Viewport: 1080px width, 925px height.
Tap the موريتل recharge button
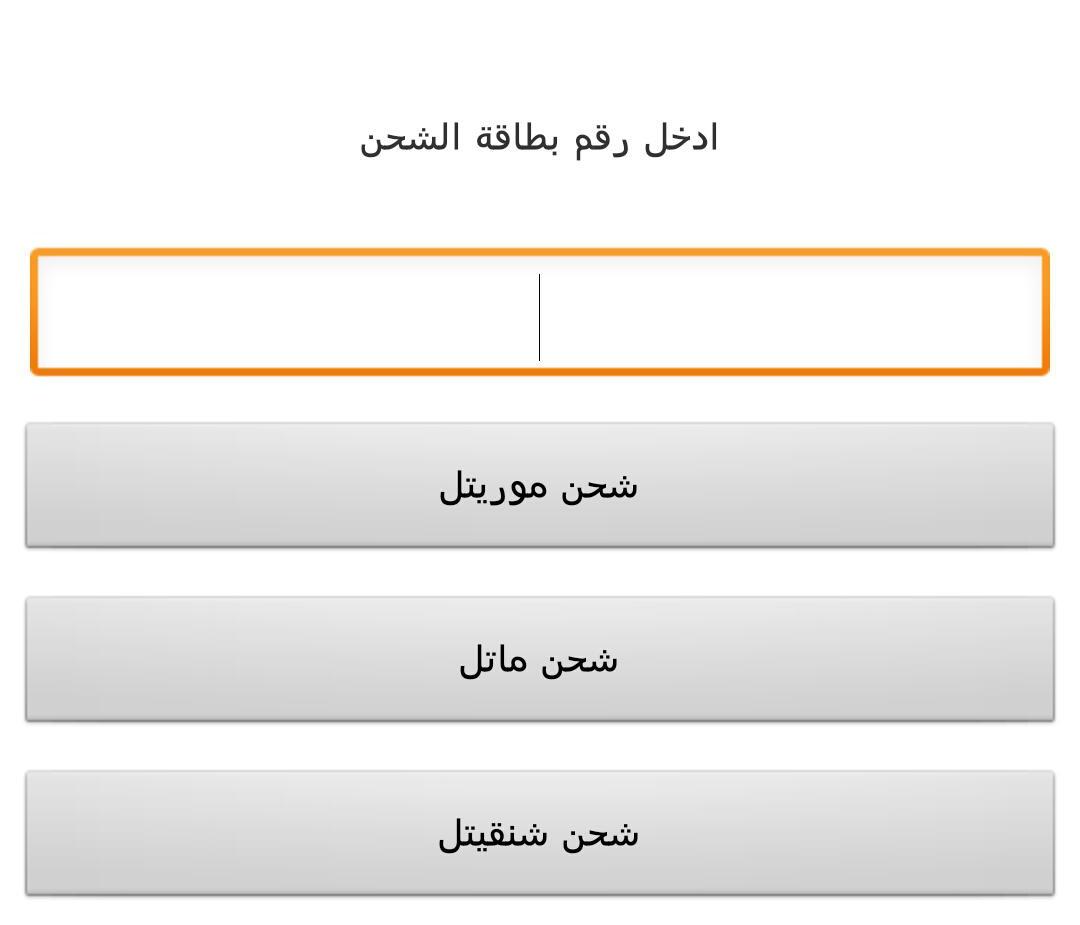pos(540,485)
